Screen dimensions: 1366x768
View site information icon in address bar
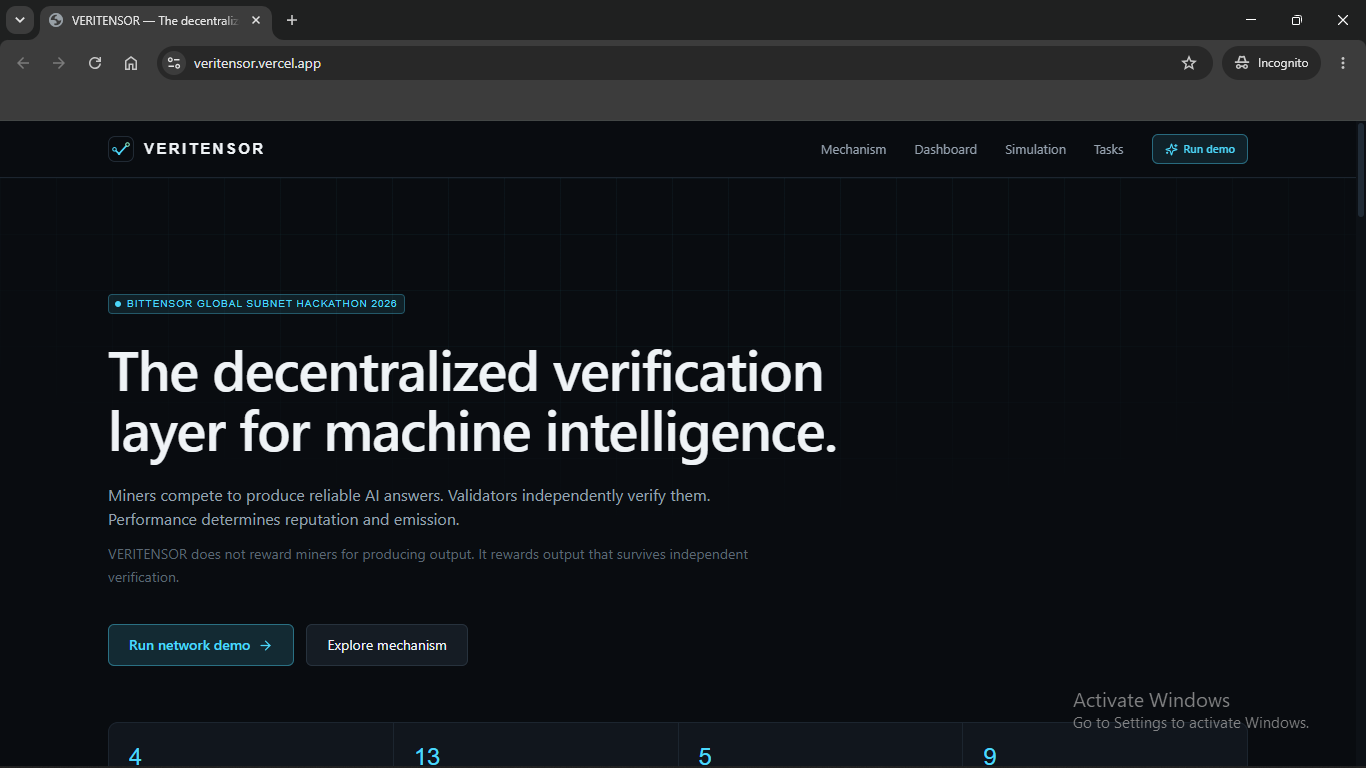pyautogui.click(x=174, y=63)
